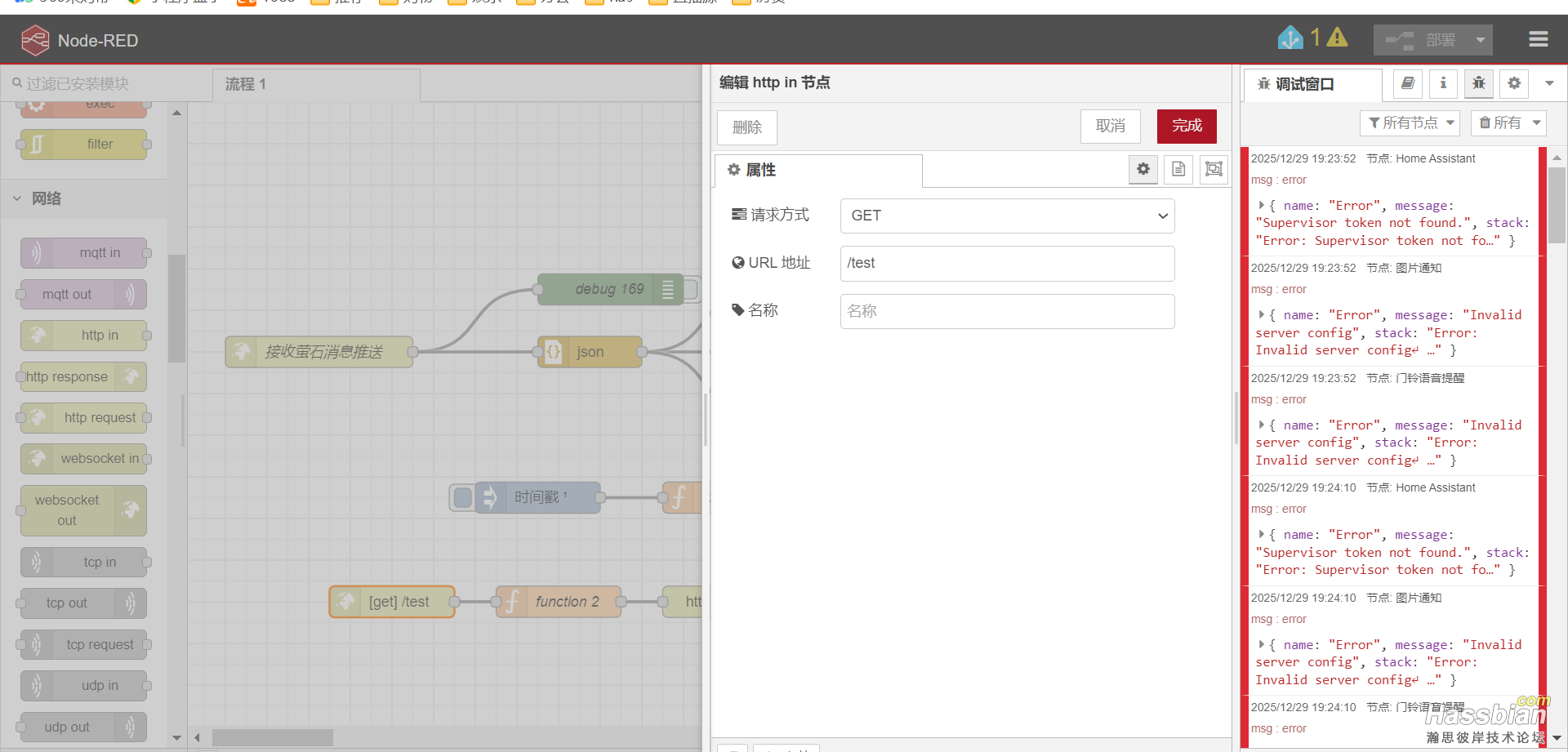Open the Node-RED main menu
Screen dimensions: 1568x752
click(1538, 39)
